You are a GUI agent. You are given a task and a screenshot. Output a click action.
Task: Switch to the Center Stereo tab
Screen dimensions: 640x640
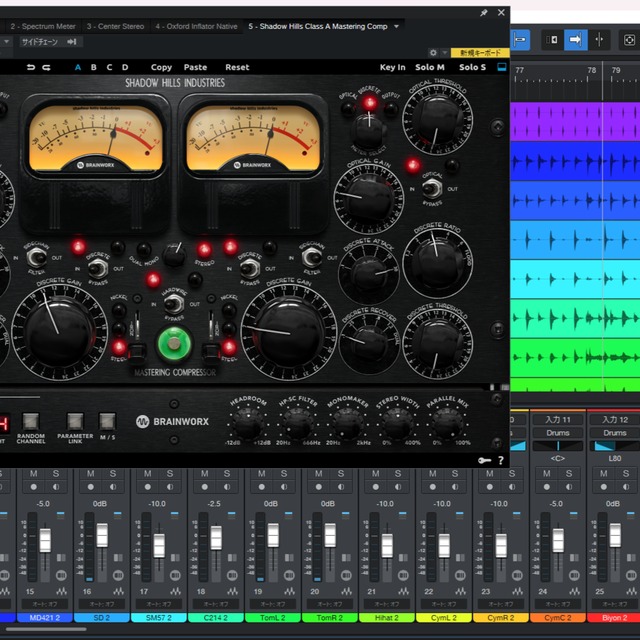(x=114, y=26)
